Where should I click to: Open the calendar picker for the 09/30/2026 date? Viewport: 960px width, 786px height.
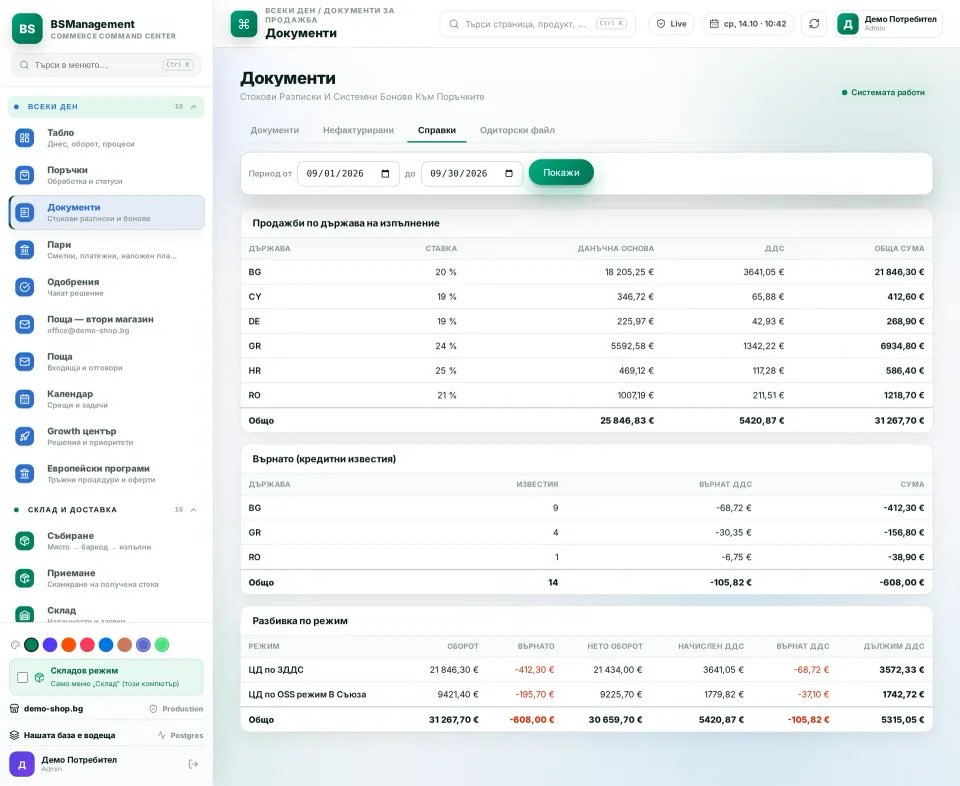point(509,174)
